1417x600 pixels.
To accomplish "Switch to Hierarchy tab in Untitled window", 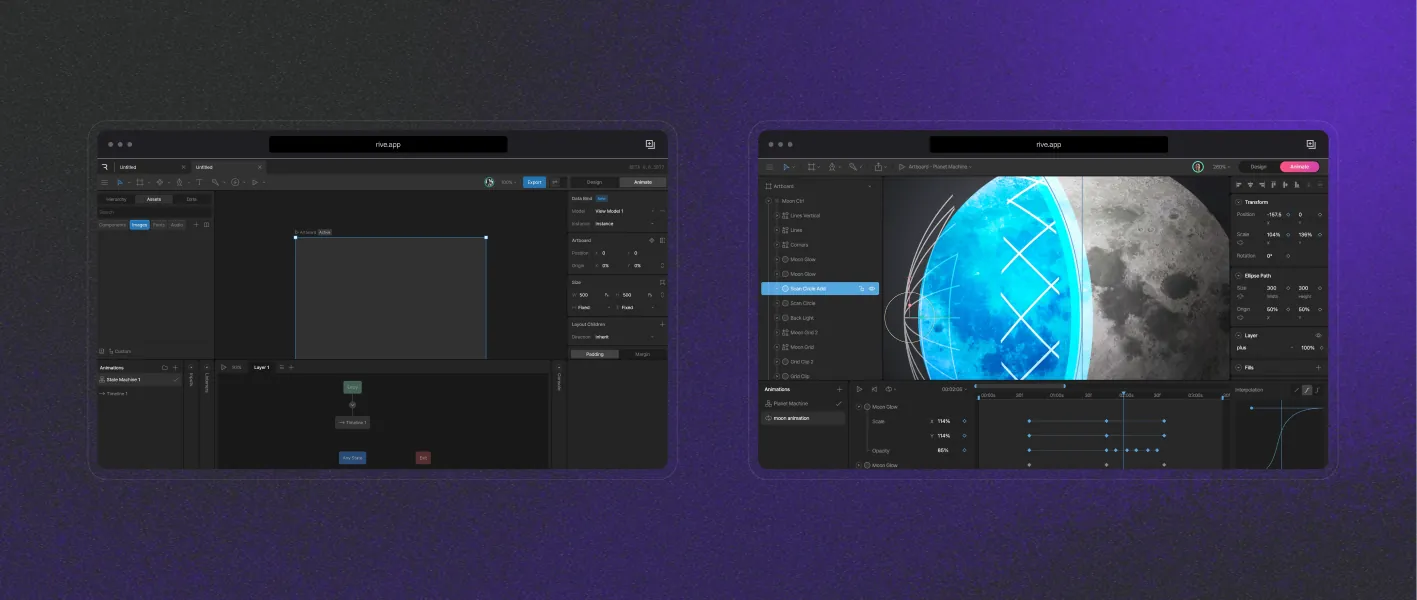I will click(x=116, y=199).
